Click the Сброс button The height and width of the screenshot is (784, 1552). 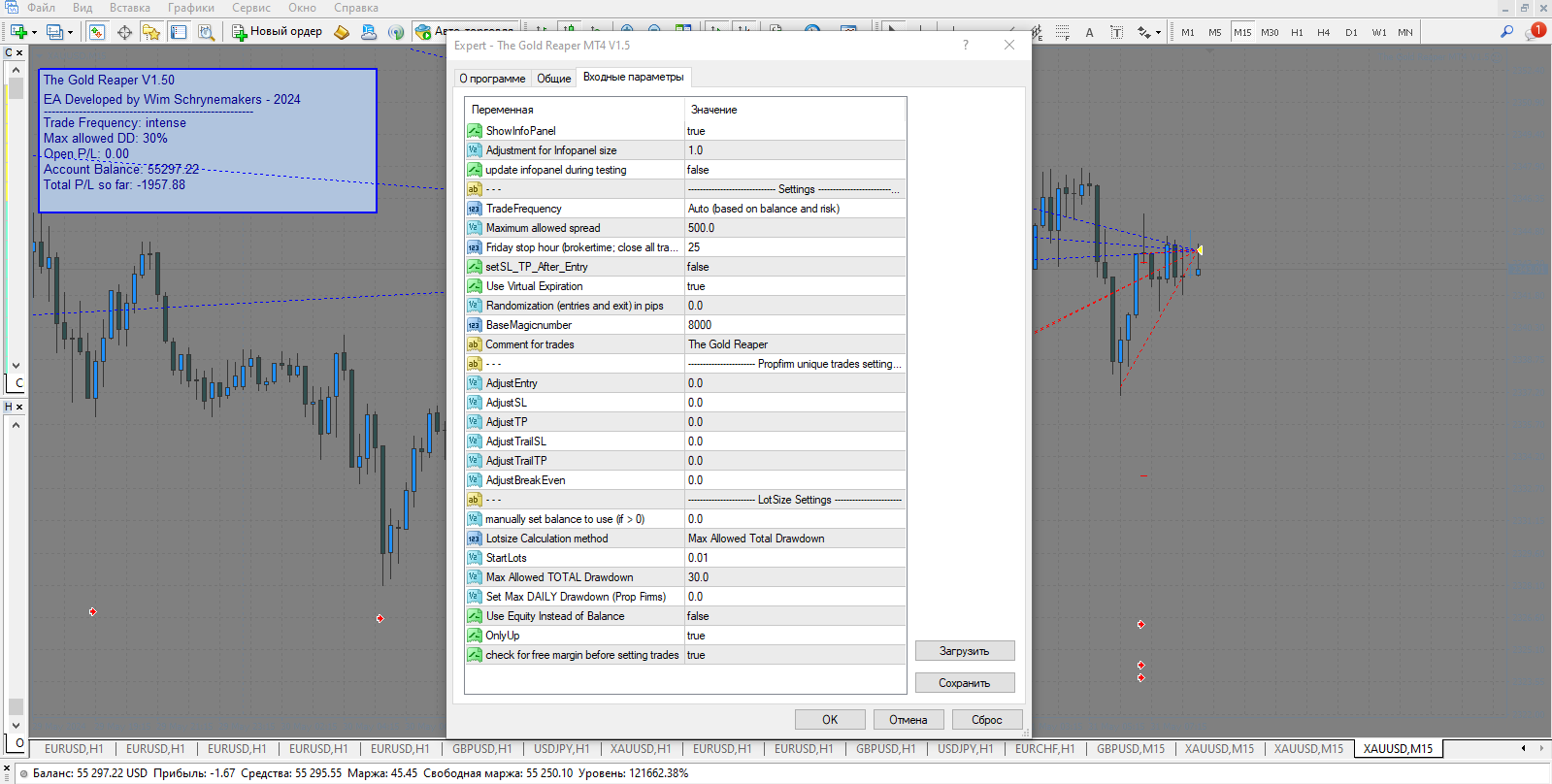click(x=987, y=720)
